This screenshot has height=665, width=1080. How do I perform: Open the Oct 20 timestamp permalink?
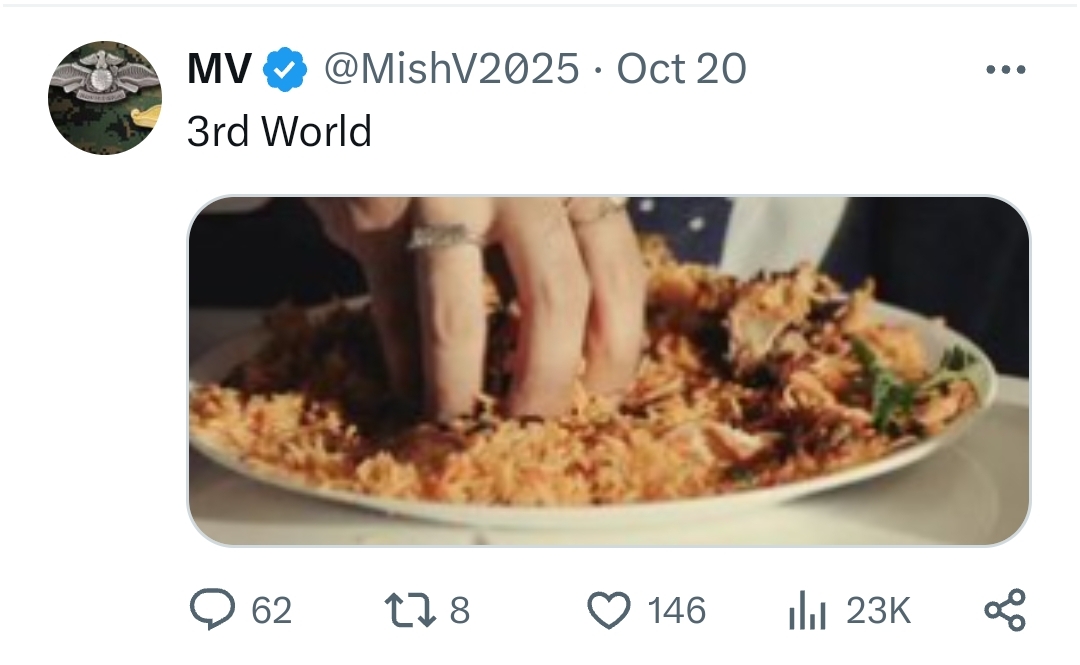click(x=681, y=69)
